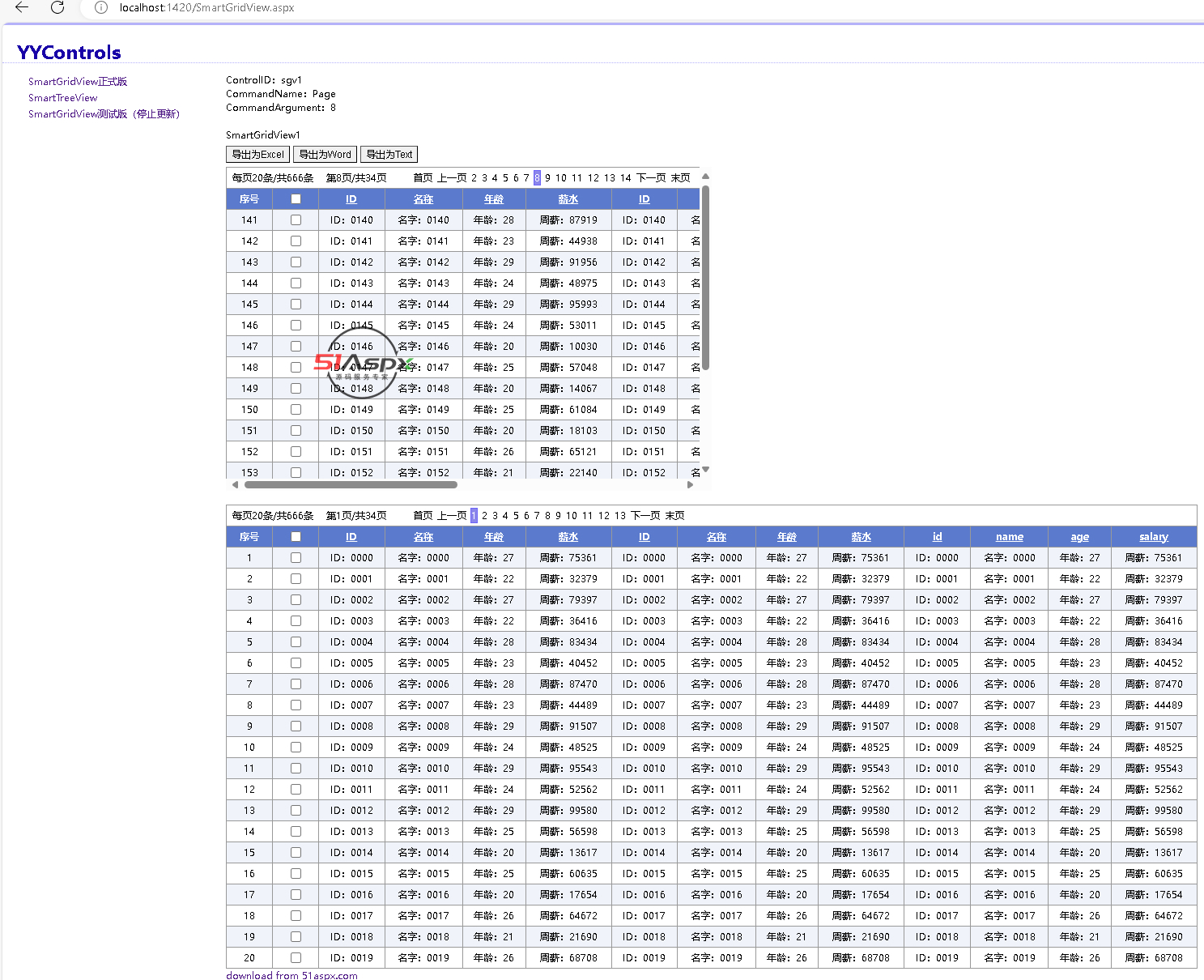Screen dimensions: 1204x980
Task: Click 下一页 in lower grid pager
Action: pos(646,516)
